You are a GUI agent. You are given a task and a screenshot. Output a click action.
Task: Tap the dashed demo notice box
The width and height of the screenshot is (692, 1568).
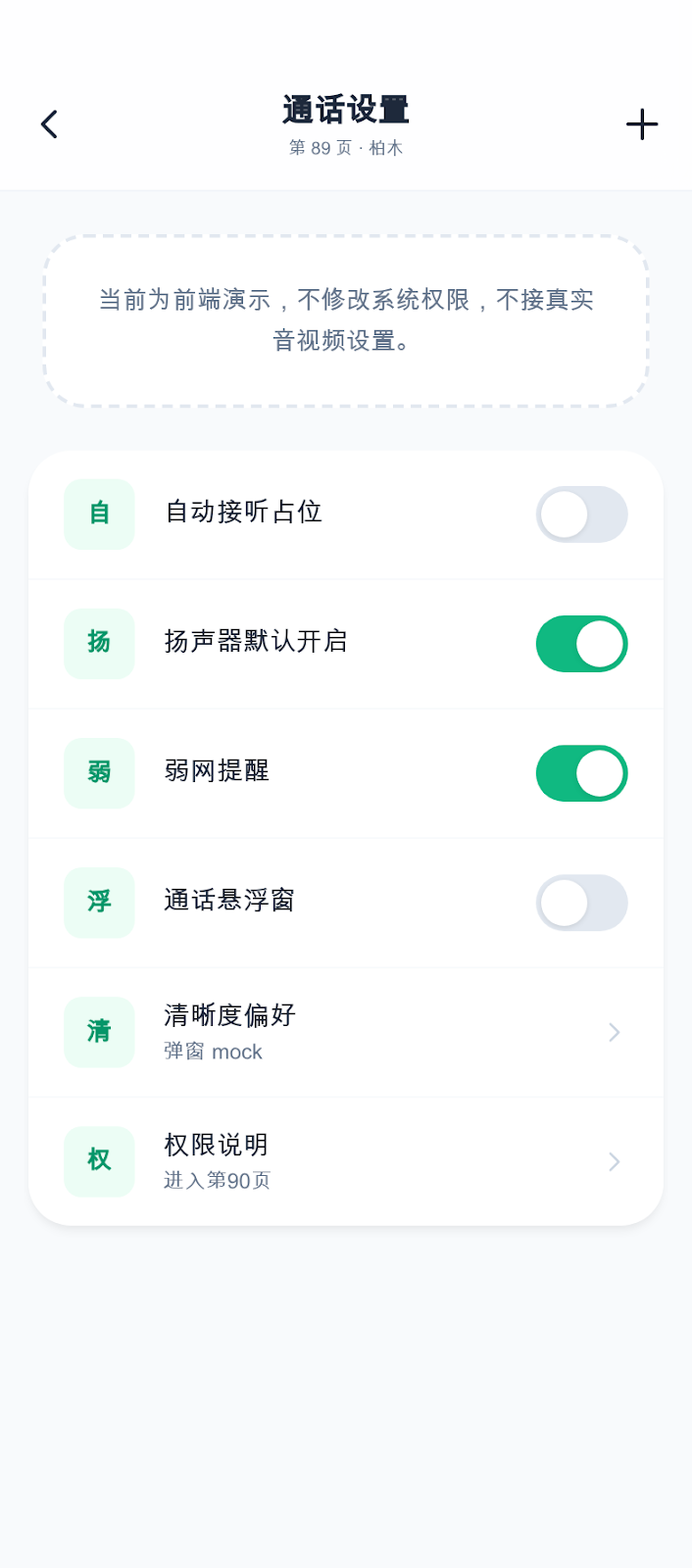[346, 320]
